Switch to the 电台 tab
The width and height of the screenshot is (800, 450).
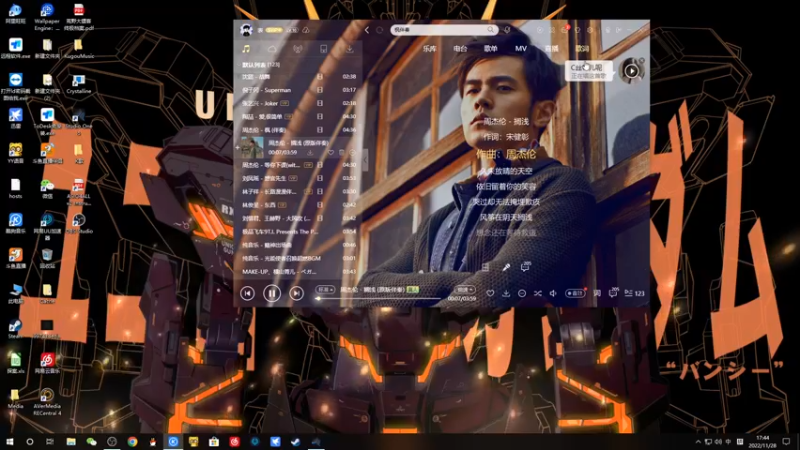pyautogui.click(x=460, y=48)
